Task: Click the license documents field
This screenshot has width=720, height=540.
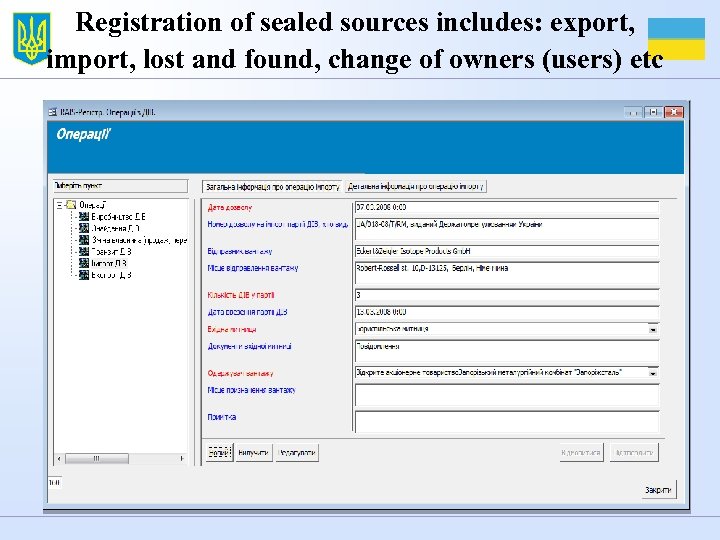Action: 507,351
